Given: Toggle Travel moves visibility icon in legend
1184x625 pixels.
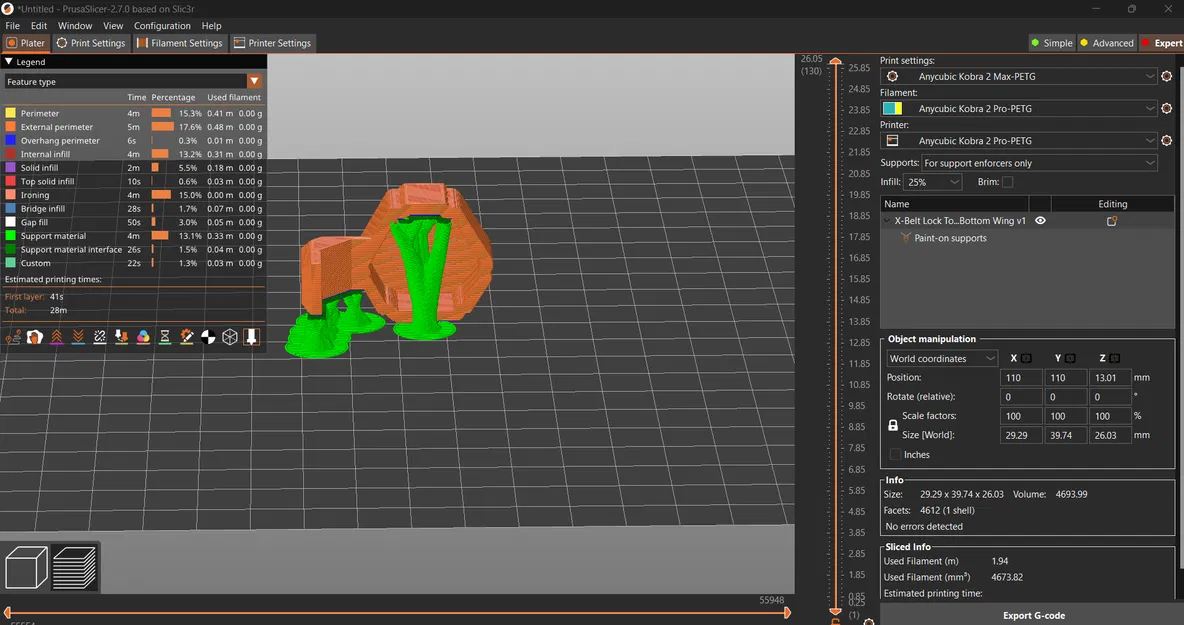Looking at the screenshot, I should 14,337.
